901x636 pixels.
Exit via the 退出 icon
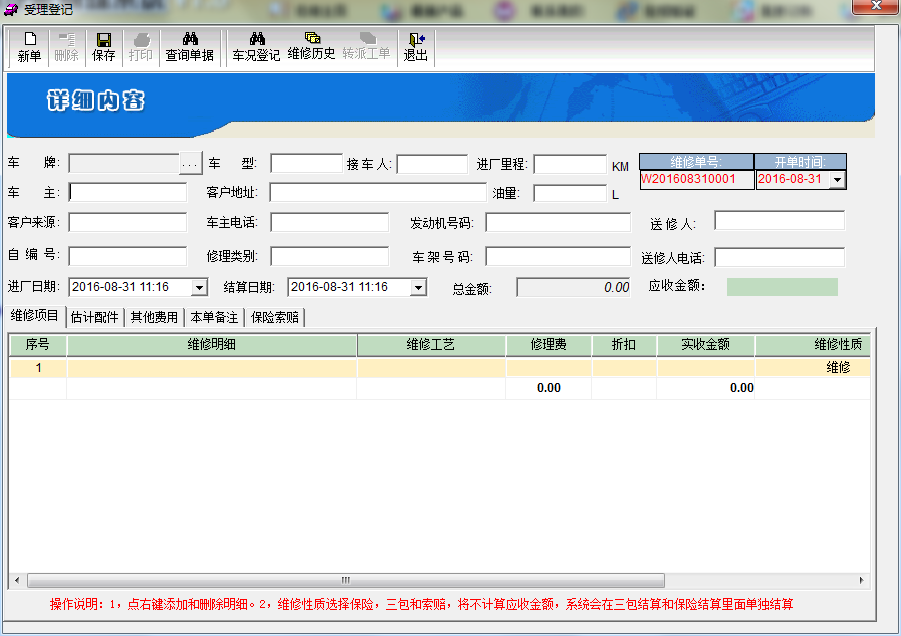(x=415, y=48)
